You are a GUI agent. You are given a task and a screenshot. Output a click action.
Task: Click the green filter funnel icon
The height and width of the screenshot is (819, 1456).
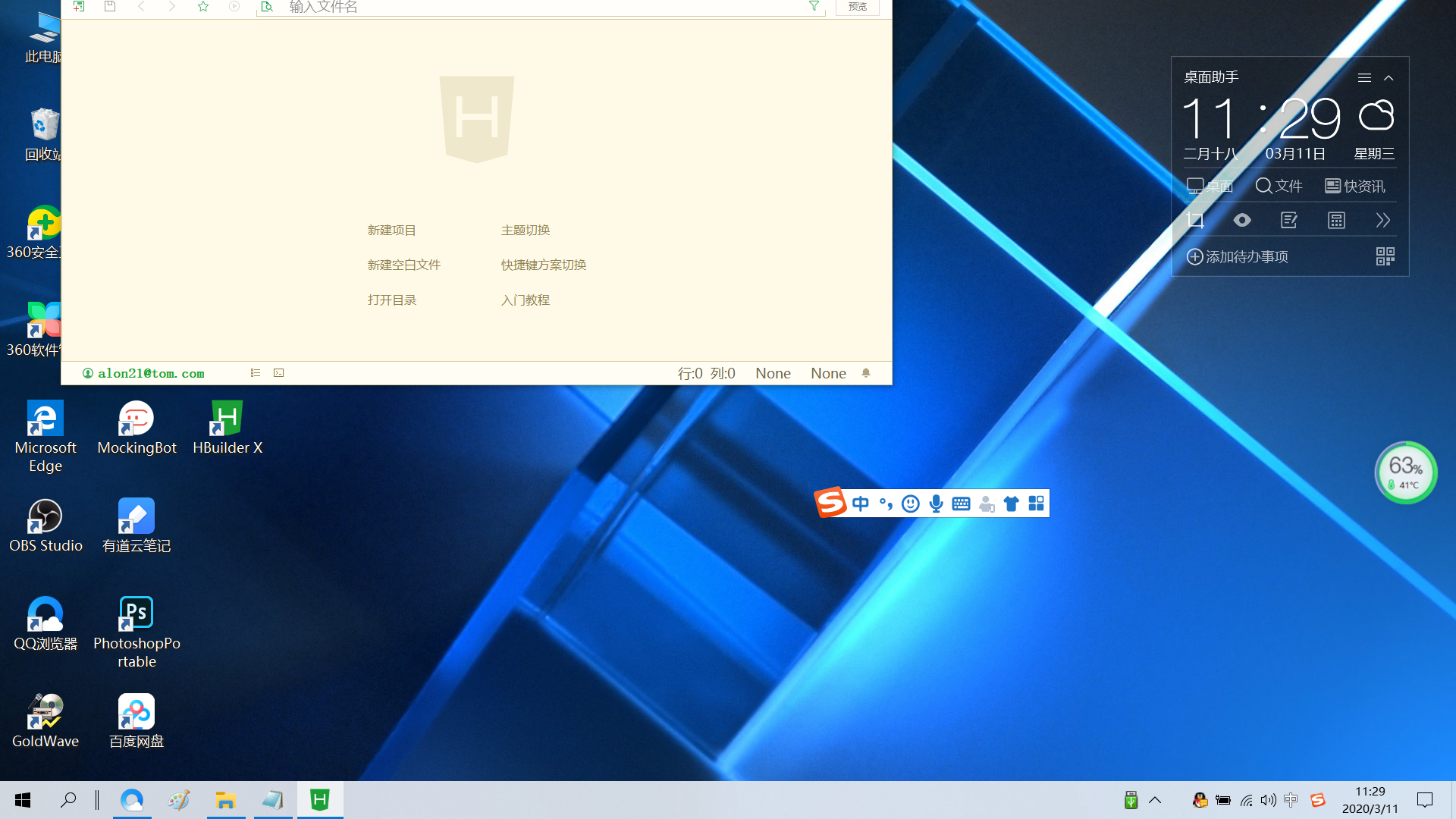click(814, 6)
